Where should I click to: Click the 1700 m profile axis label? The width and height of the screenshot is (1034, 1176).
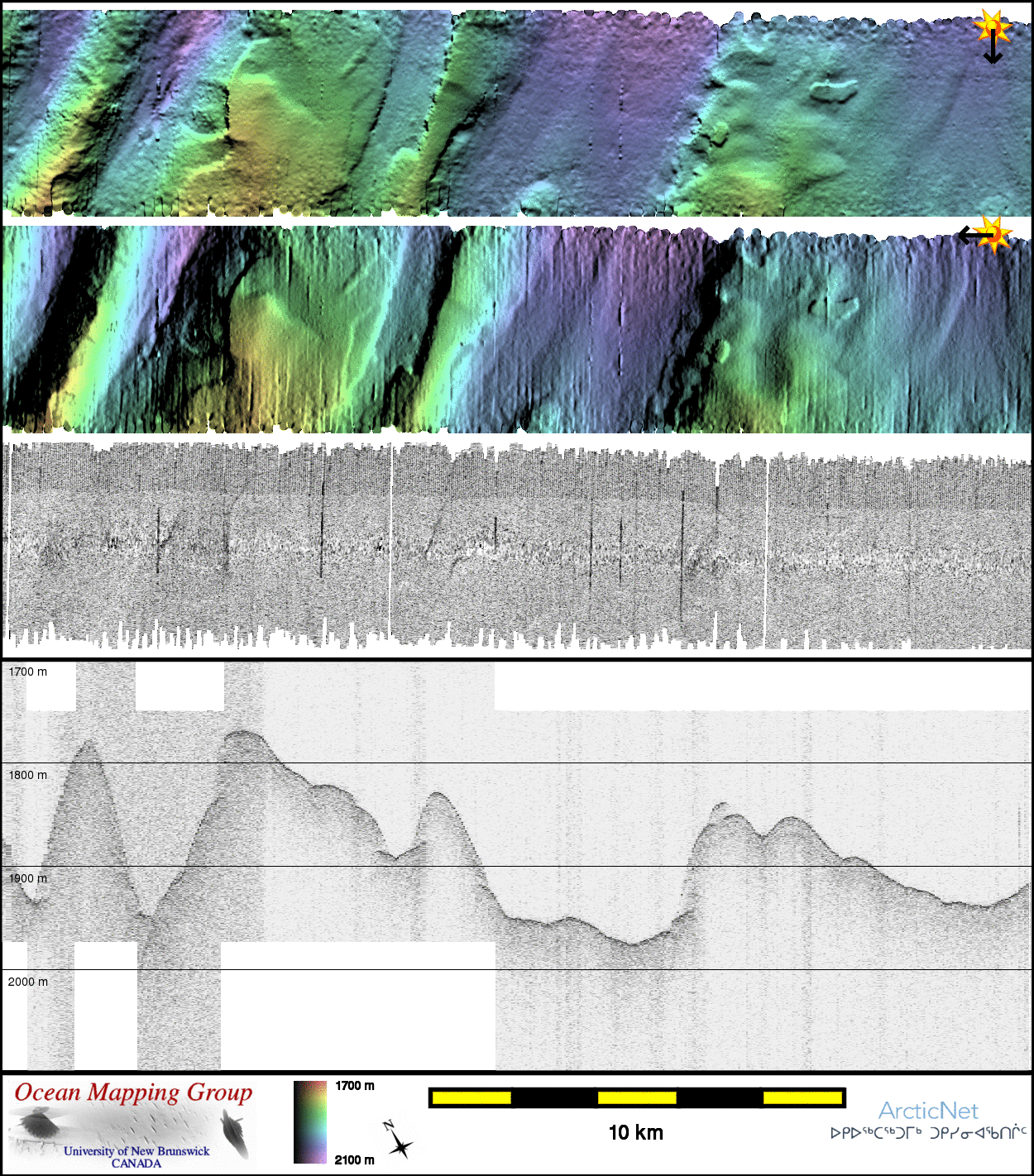[x=28, y=672]
